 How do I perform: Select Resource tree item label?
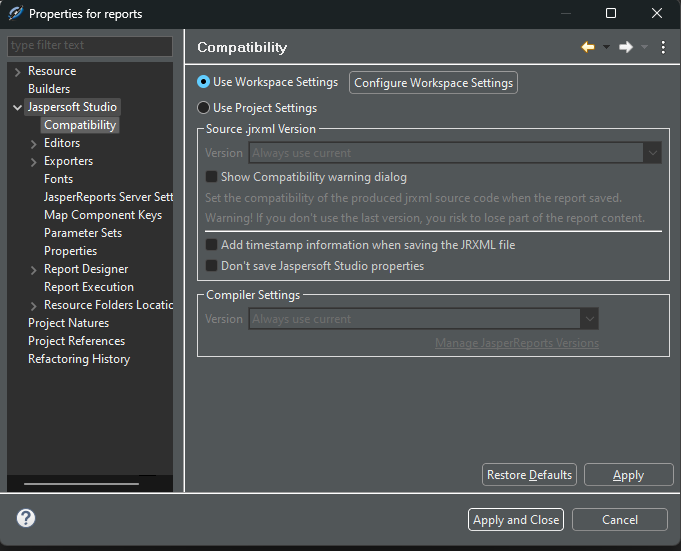pos(52,71)
